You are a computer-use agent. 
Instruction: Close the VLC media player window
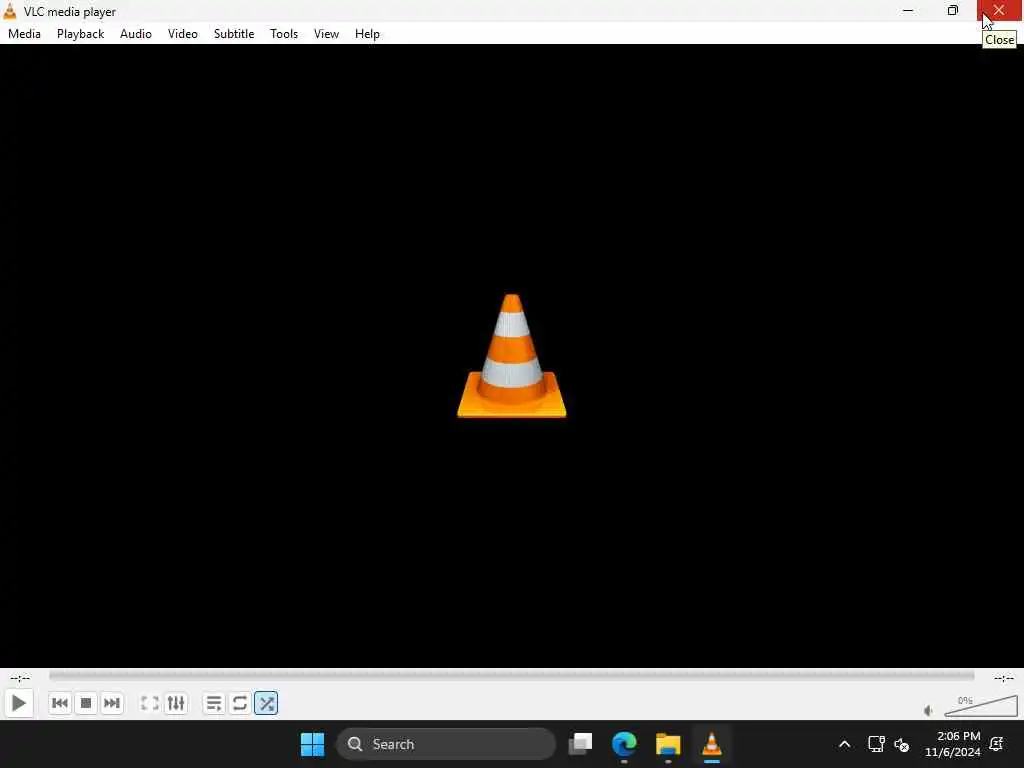click(999, 10)
